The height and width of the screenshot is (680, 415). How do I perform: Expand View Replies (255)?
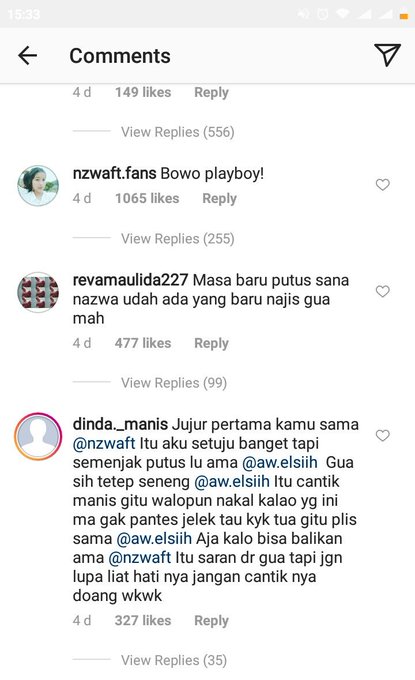click(x=177, y=239)
